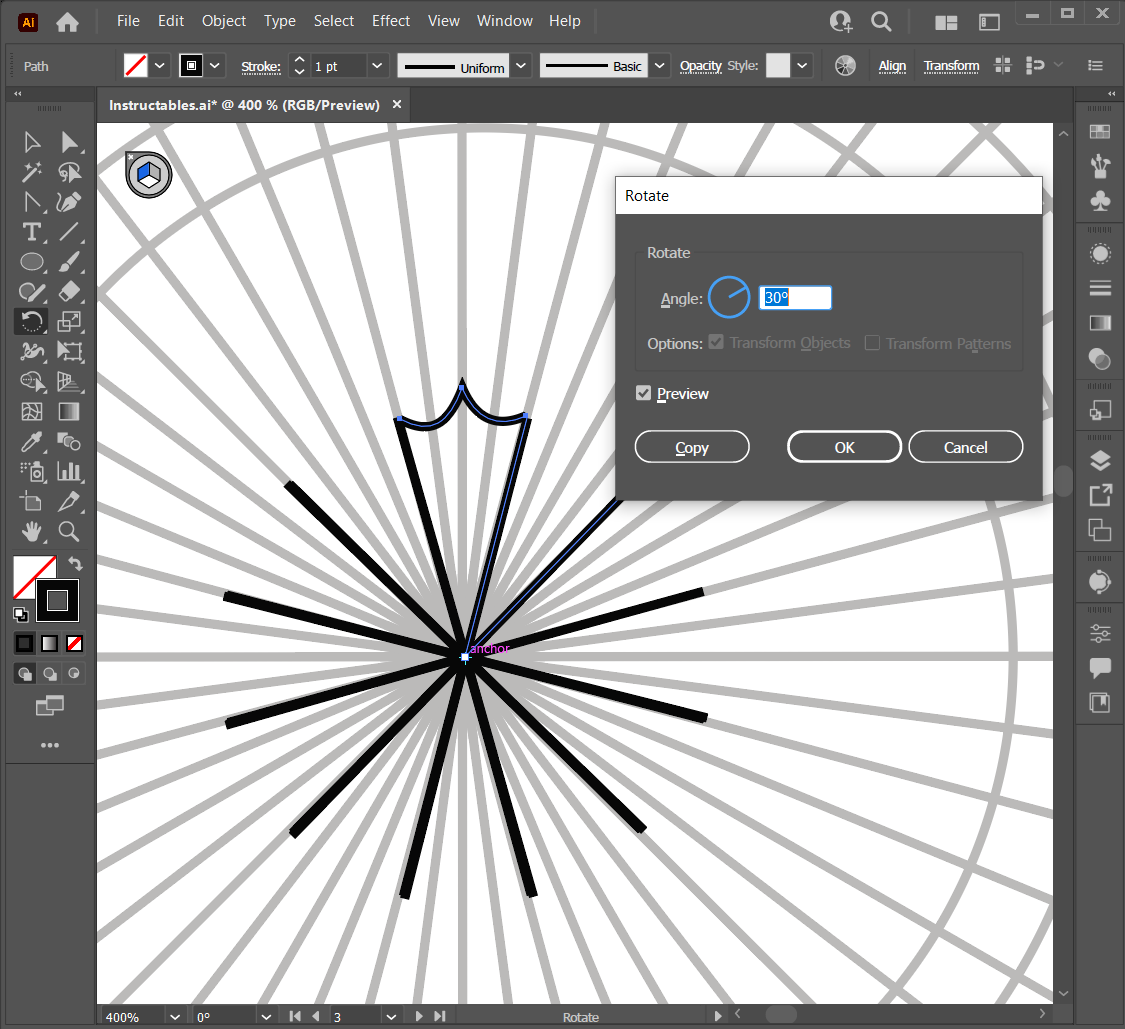Open the Uniform stroke profile dropdown
1125x1029 pixels.
coord(521,66)
